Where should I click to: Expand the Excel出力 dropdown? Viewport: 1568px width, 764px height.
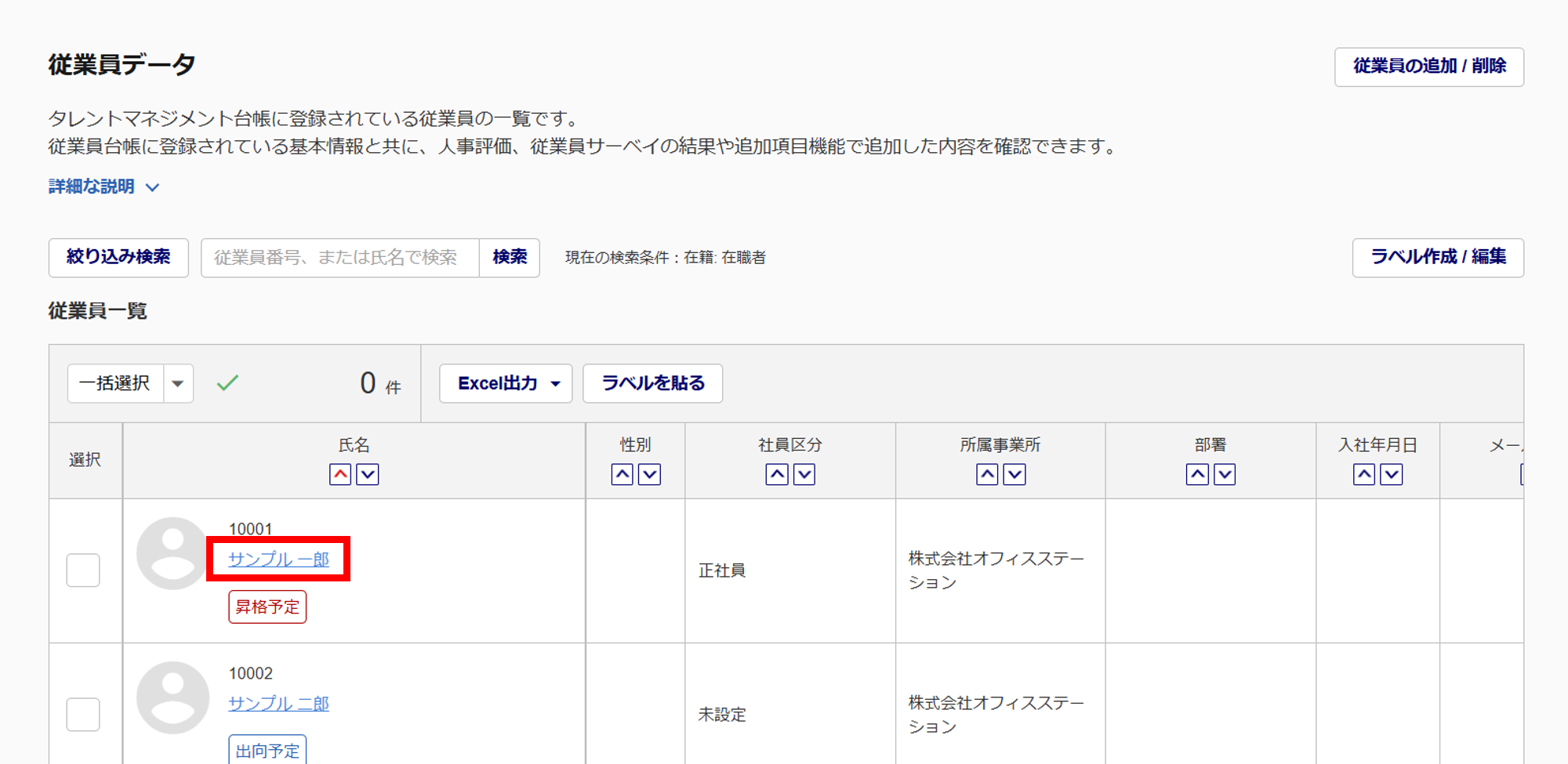coord(506,383)
